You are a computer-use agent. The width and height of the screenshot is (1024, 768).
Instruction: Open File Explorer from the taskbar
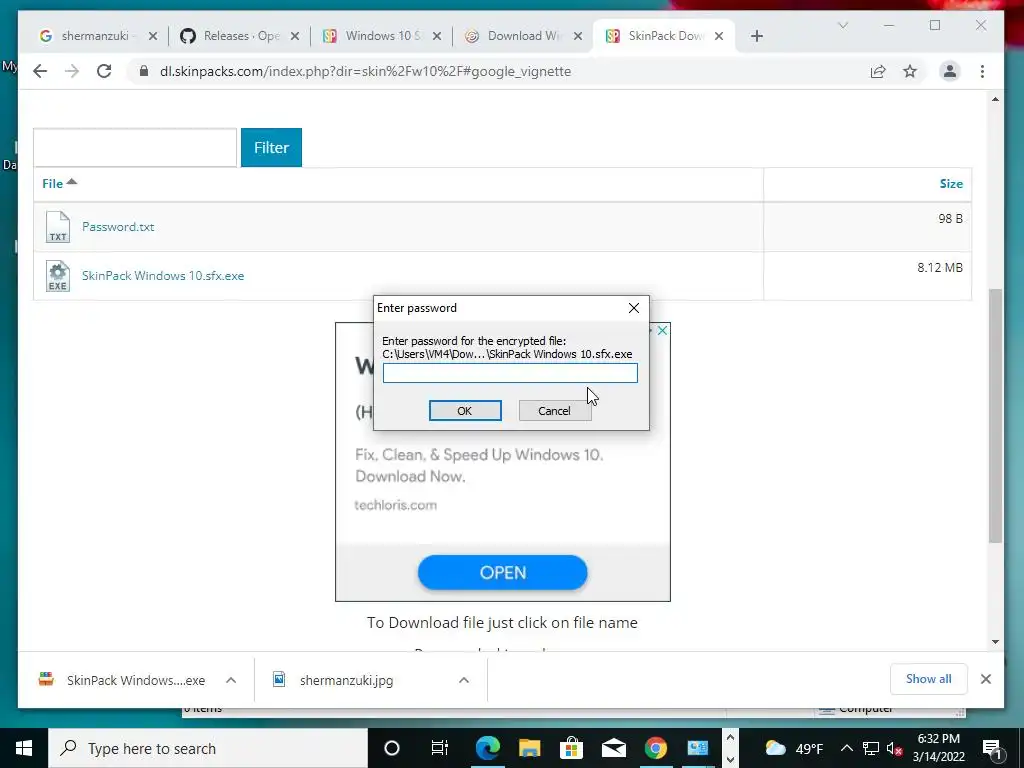[x=530, y=748]
